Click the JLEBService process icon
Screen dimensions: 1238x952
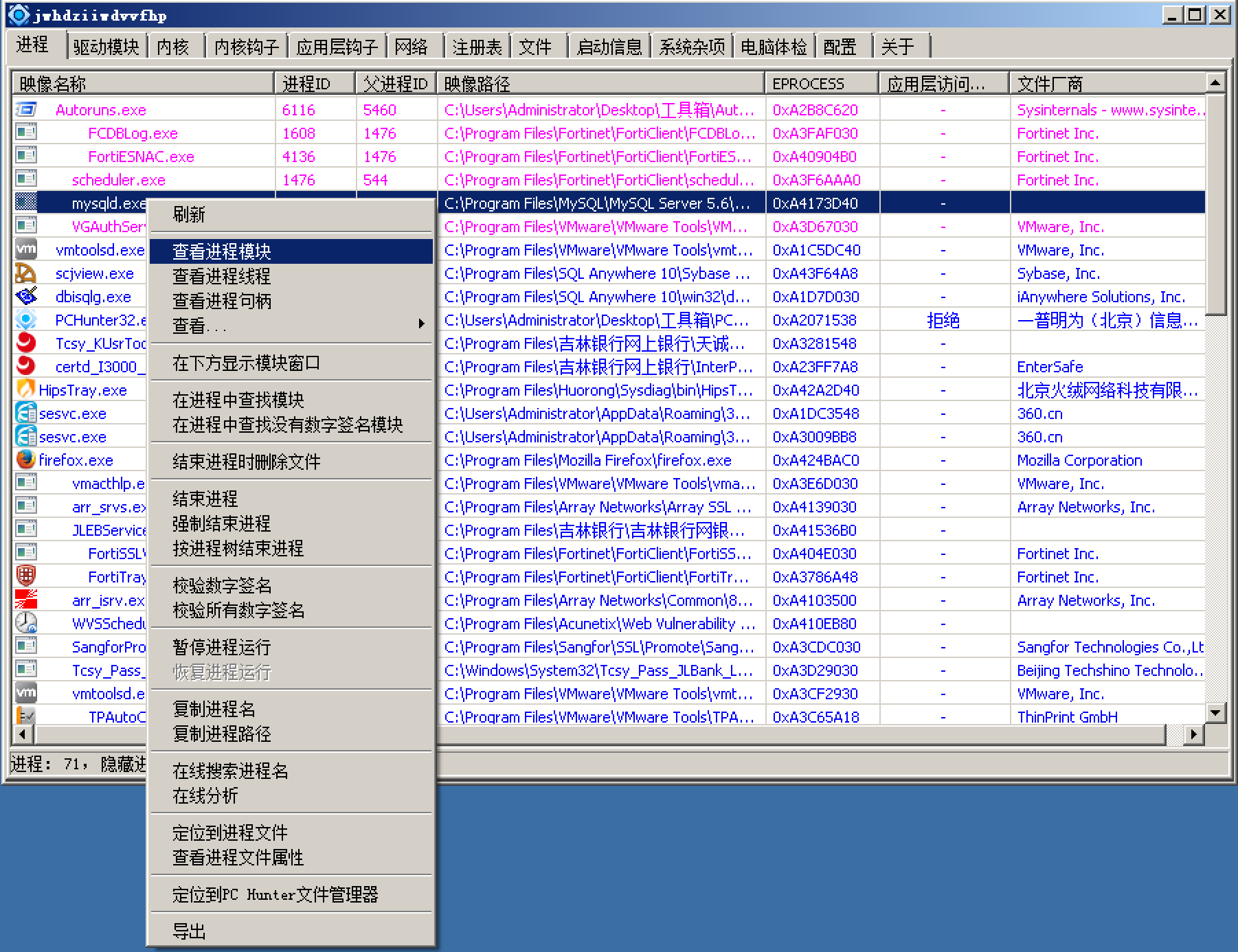[26, 530]
